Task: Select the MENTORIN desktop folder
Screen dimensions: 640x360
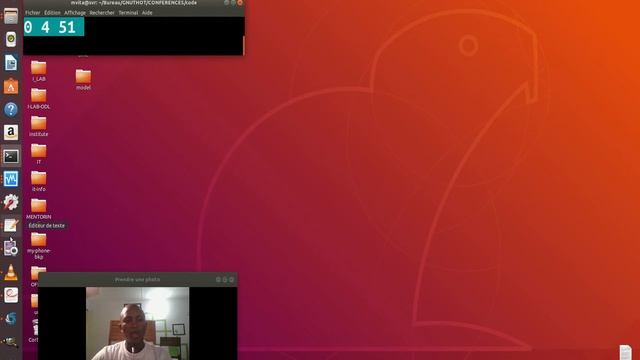Action: click(39, 209)
